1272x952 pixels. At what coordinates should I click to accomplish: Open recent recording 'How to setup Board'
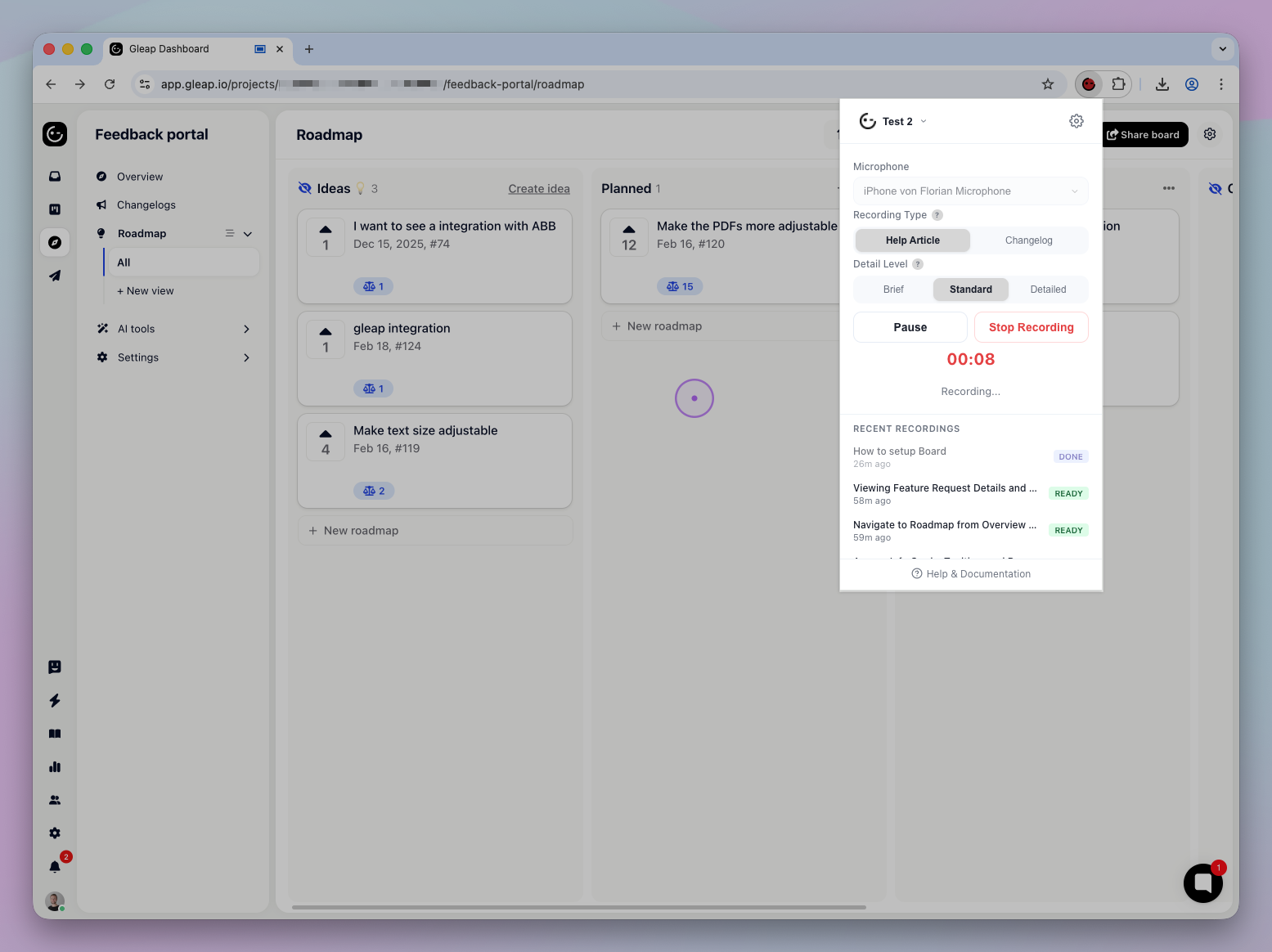click(x=971, y=456)
